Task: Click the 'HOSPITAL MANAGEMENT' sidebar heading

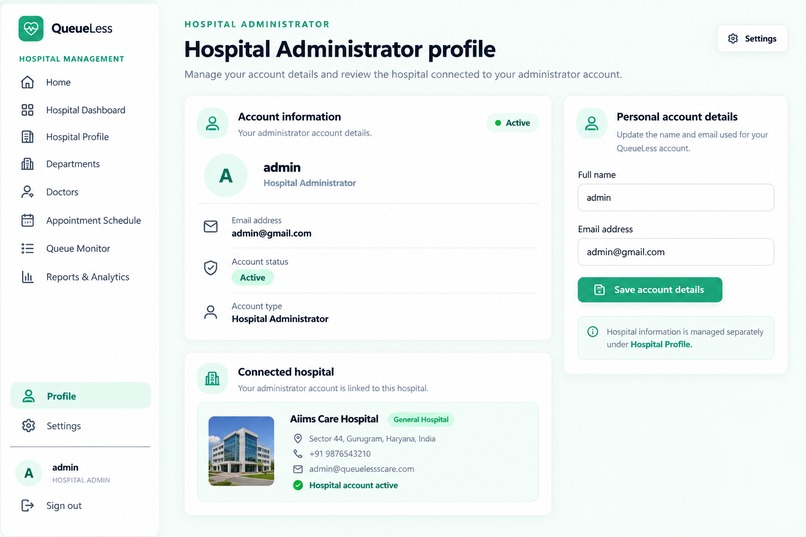Action: click(x=71, y=59)
